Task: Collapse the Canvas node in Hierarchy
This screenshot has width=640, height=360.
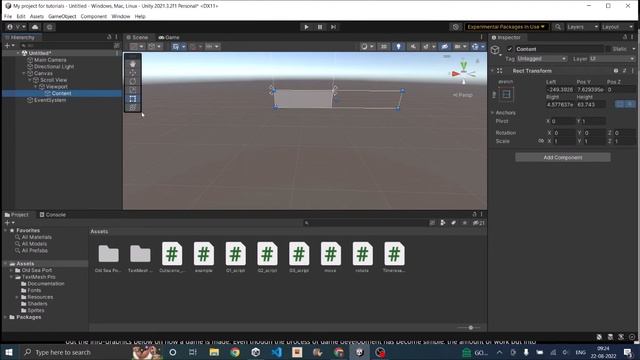Action: pos(24,73)
